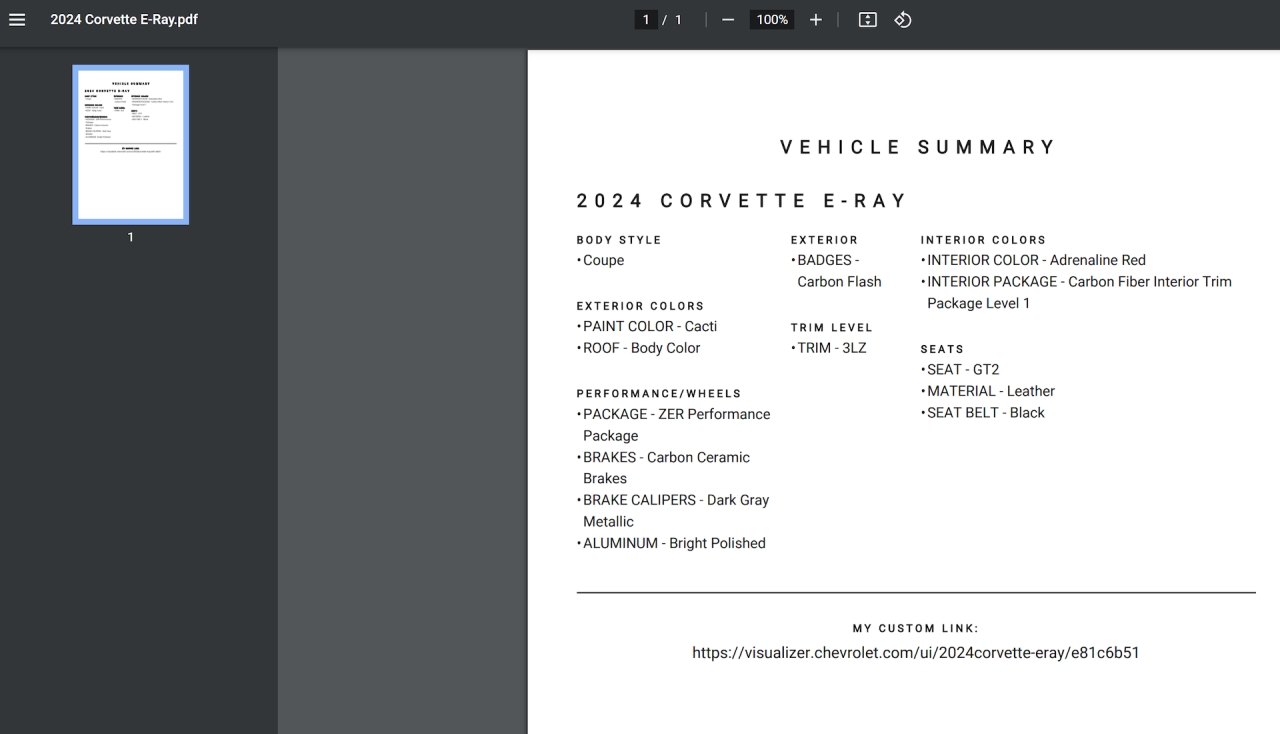Select the page 1 thumbnail

coord(131,145)
